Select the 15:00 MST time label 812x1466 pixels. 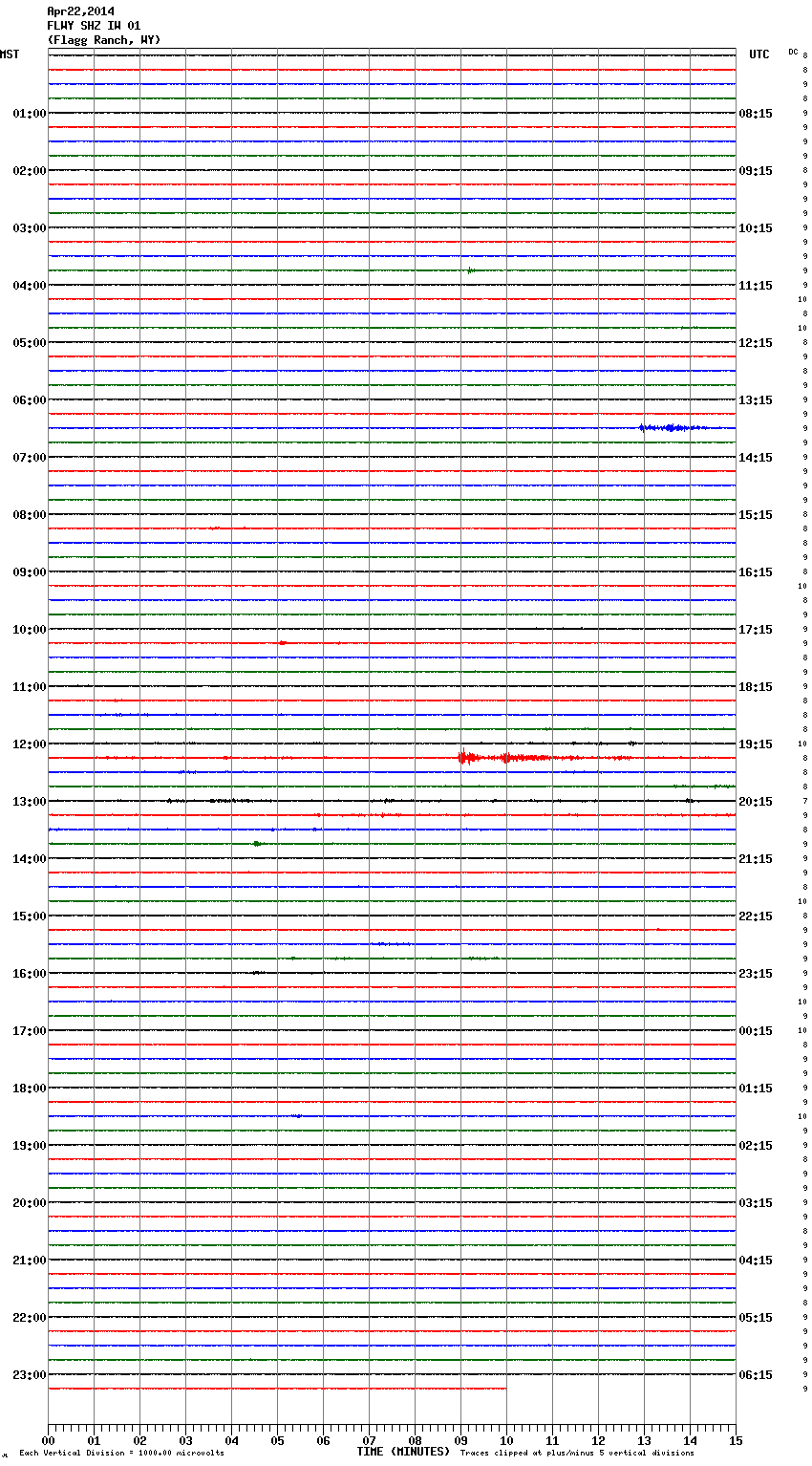click(x=30, y=916)
